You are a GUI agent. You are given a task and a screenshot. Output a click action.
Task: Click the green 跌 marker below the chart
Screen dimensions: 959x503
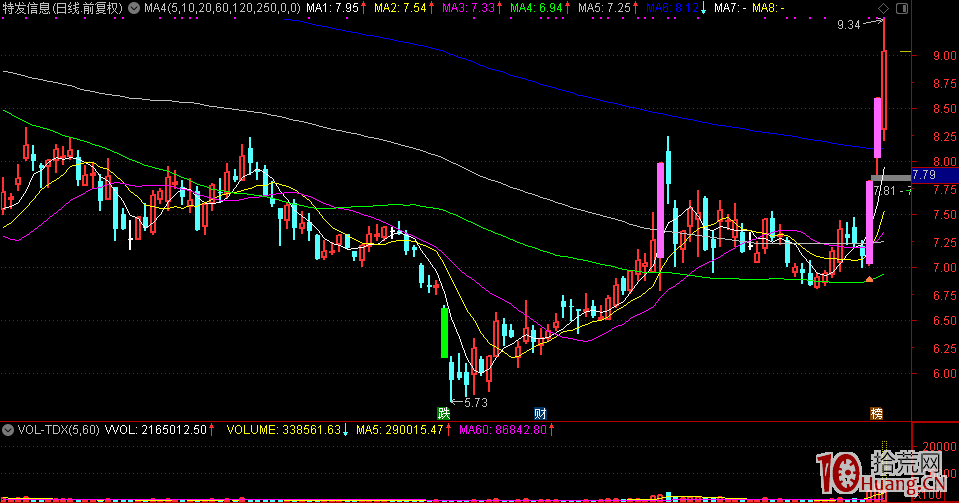[x=443, y=414]
